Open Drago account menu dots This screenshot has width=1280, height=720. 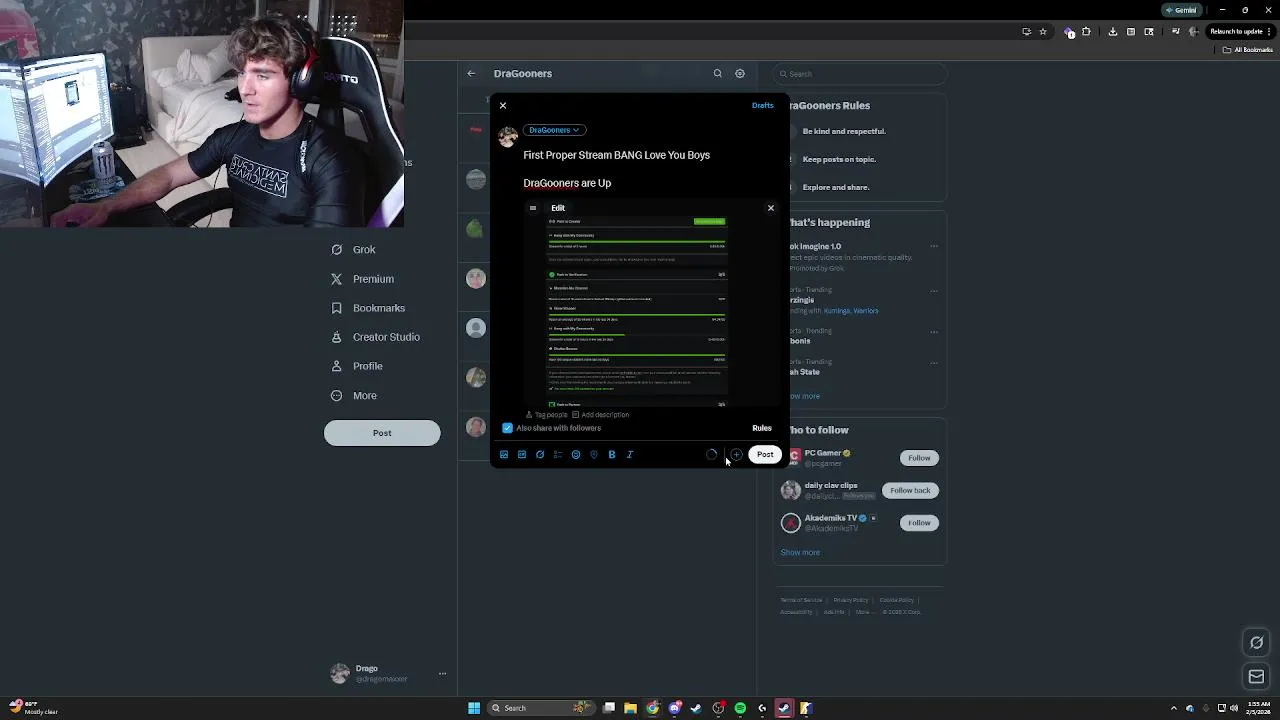(442, 674)
